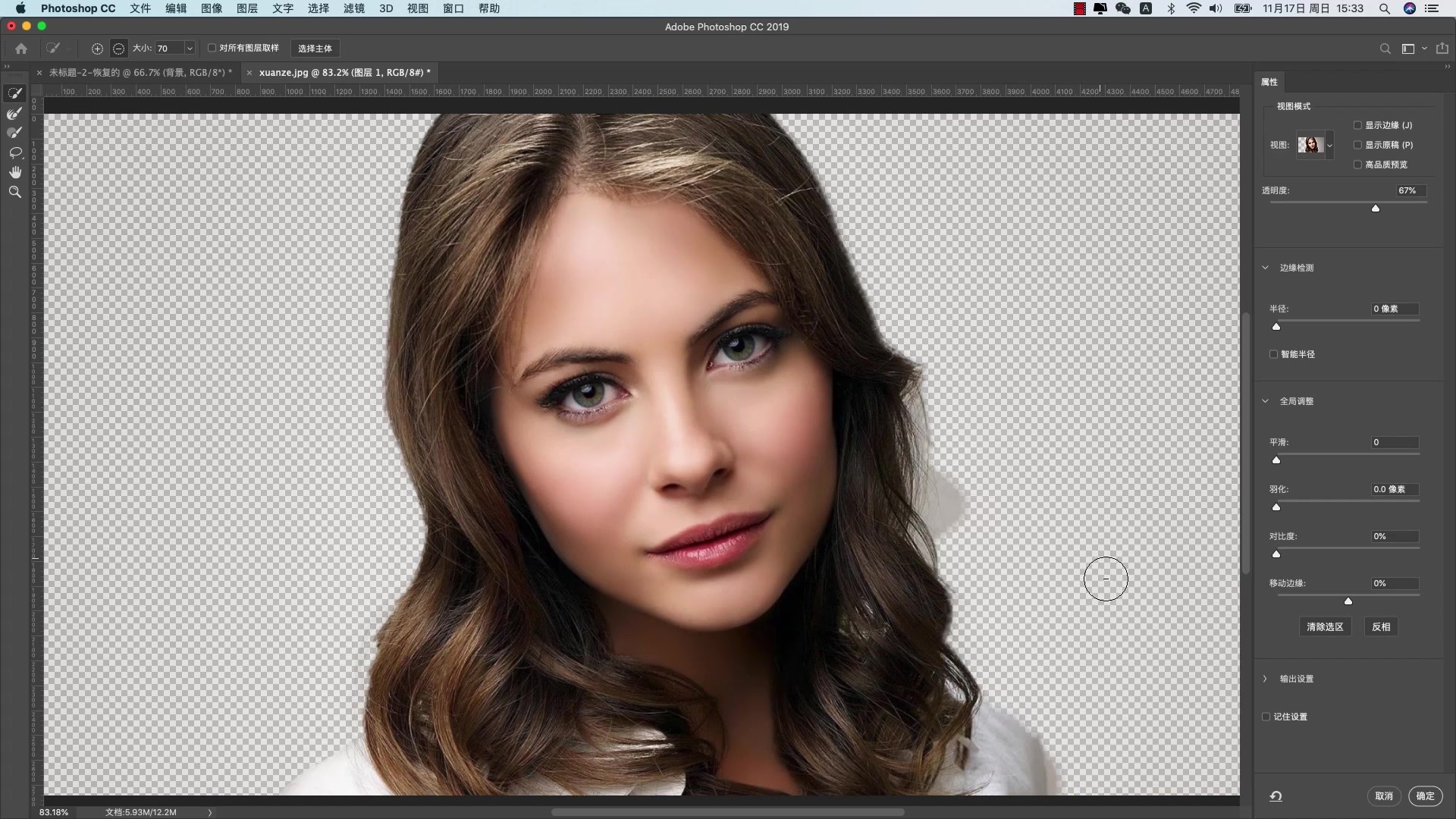Select the Refine Edge Brush tool
The image size is (1456, 819).
[14, 113]
